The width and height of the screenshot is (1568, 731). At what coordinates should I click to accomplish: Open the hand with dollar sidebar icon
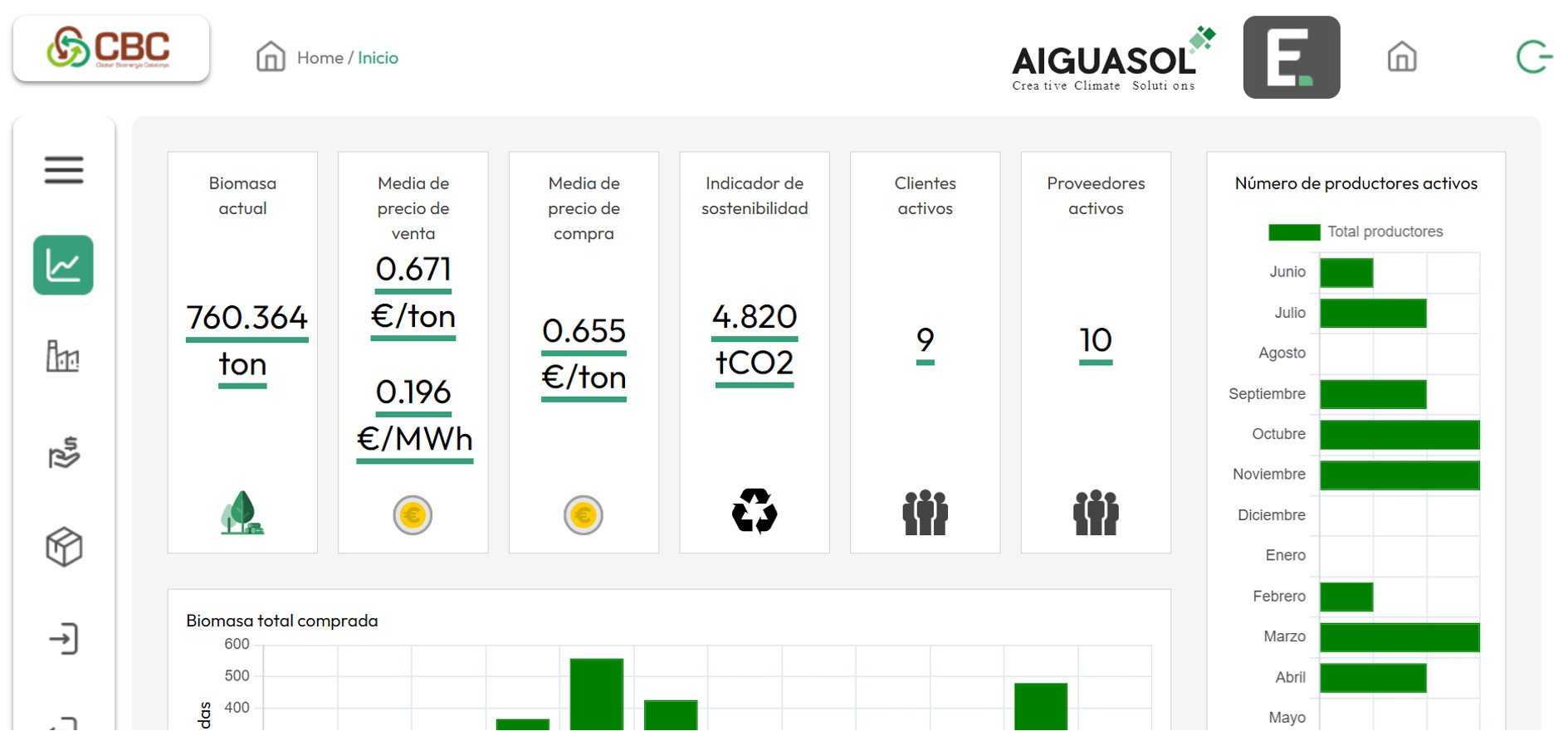coord(63,453)
